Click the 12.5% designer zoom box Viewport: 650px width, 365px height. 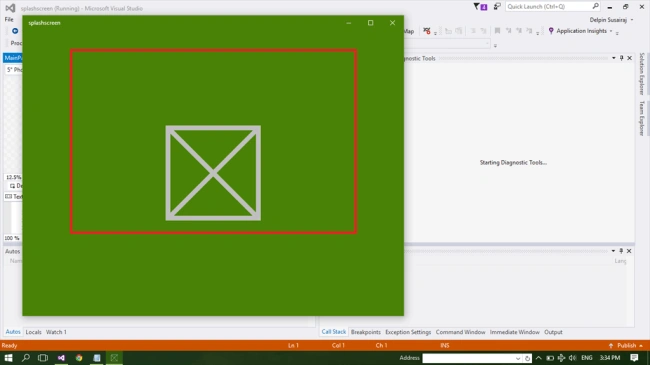[13, 177]
